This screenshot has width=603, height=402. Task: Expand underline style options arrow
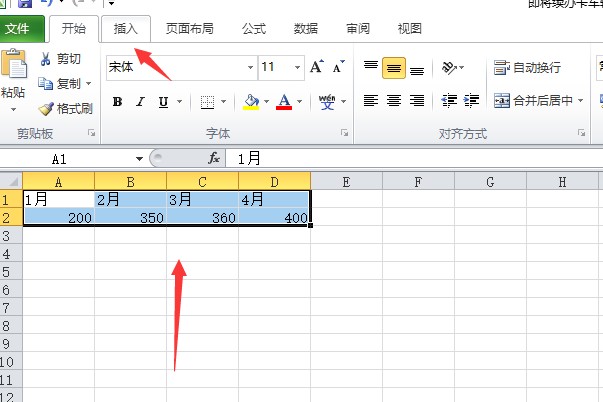pyautogui.click(x=179, y=102)
